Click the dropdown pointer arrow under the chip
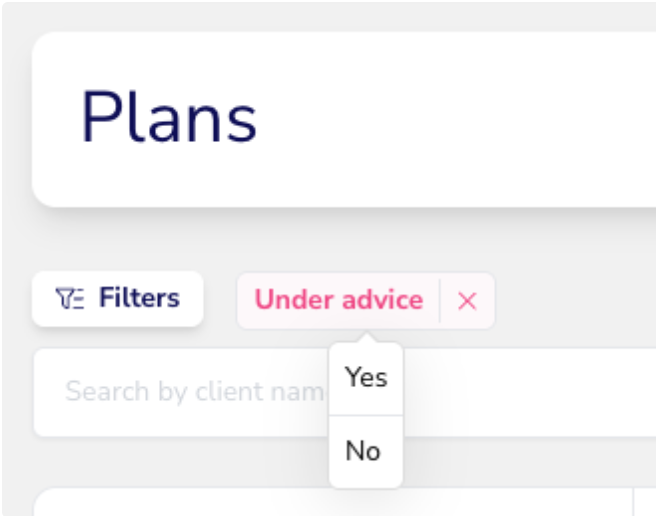 point(367,337)
